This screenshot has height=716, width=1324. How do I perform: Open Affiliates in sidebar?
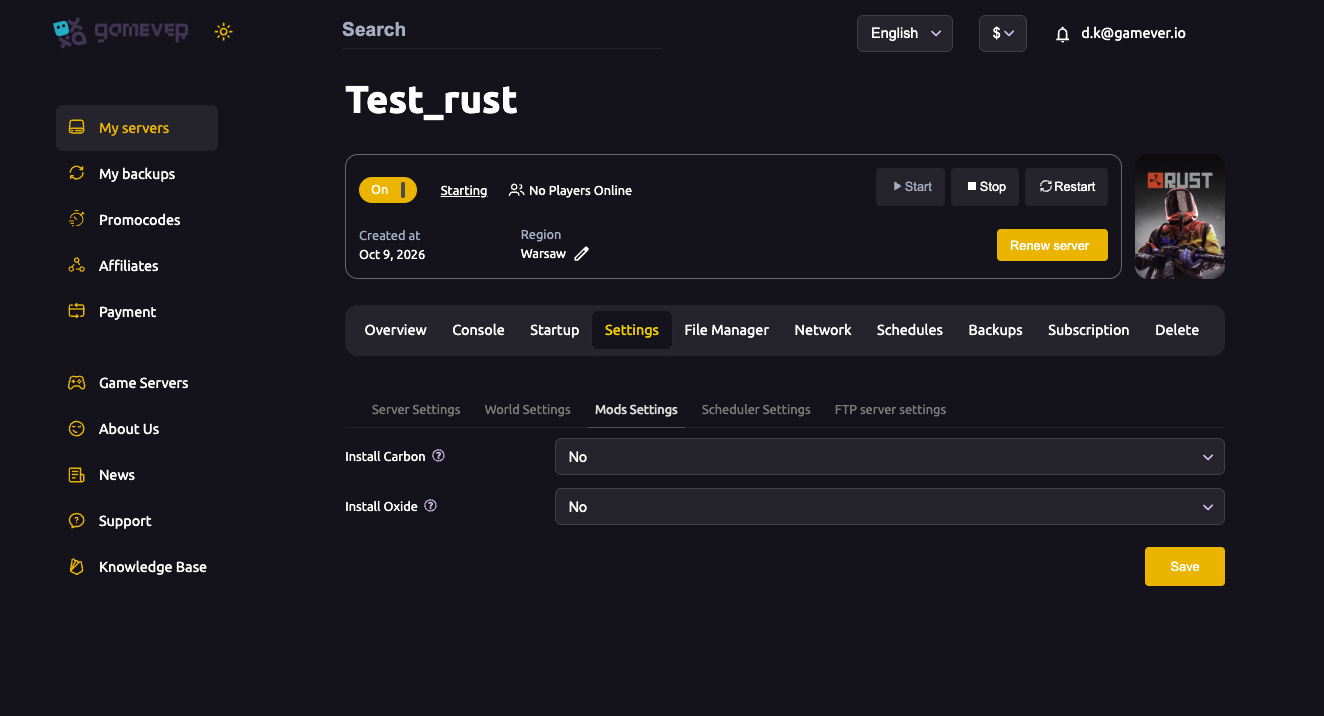click(137, 266)
